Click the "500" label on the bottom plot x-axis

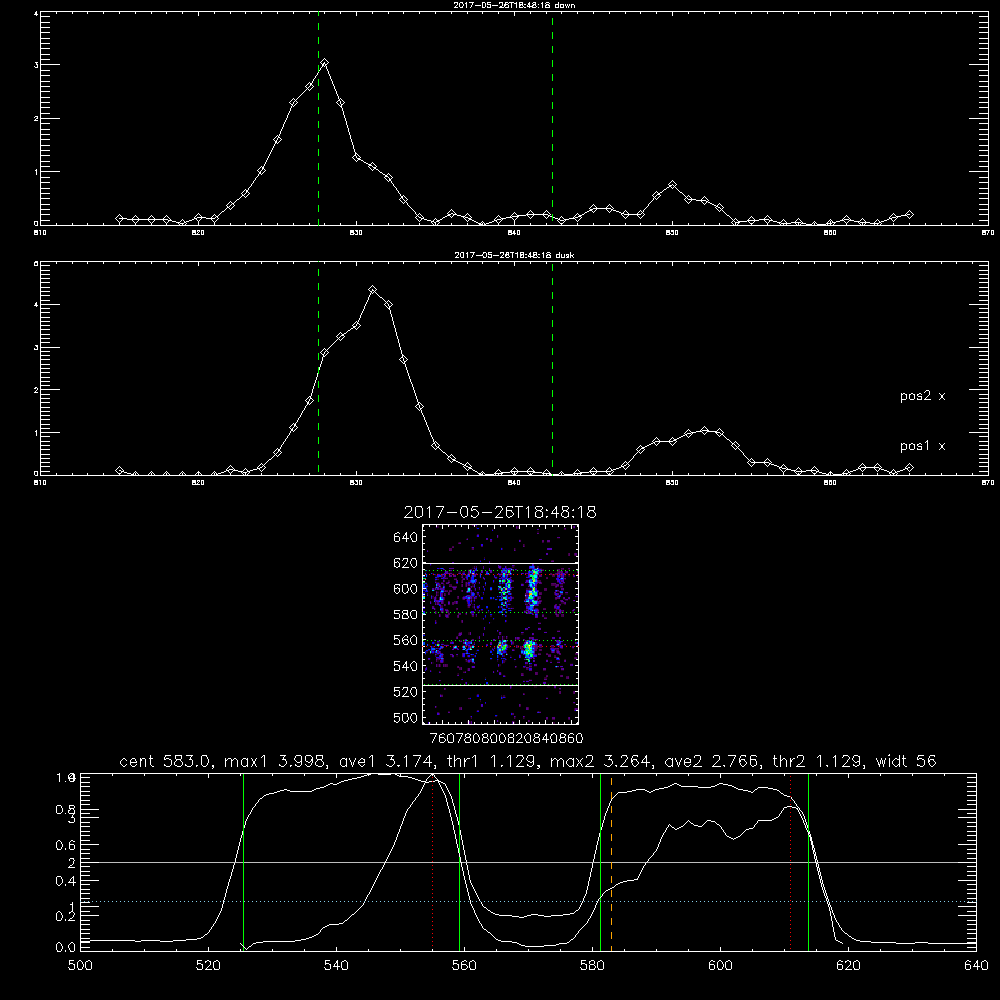coord(80,966)
